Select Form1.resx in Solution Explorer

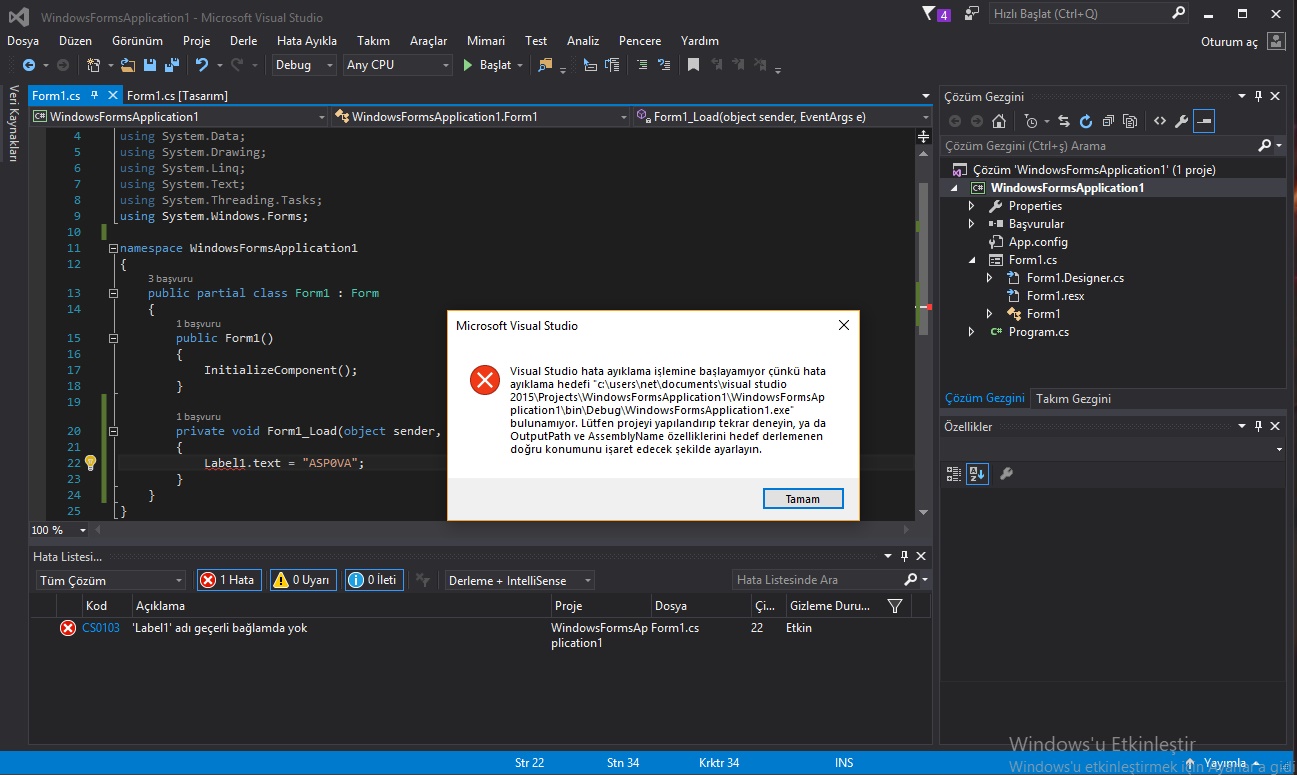coord(1055,296)
